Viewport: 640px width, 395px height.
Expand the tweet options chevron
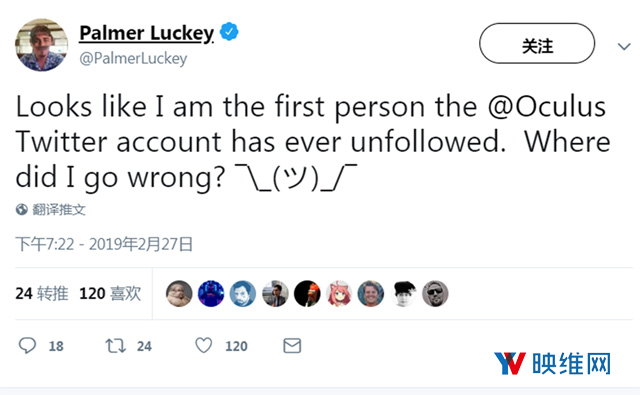coord(624,46)
